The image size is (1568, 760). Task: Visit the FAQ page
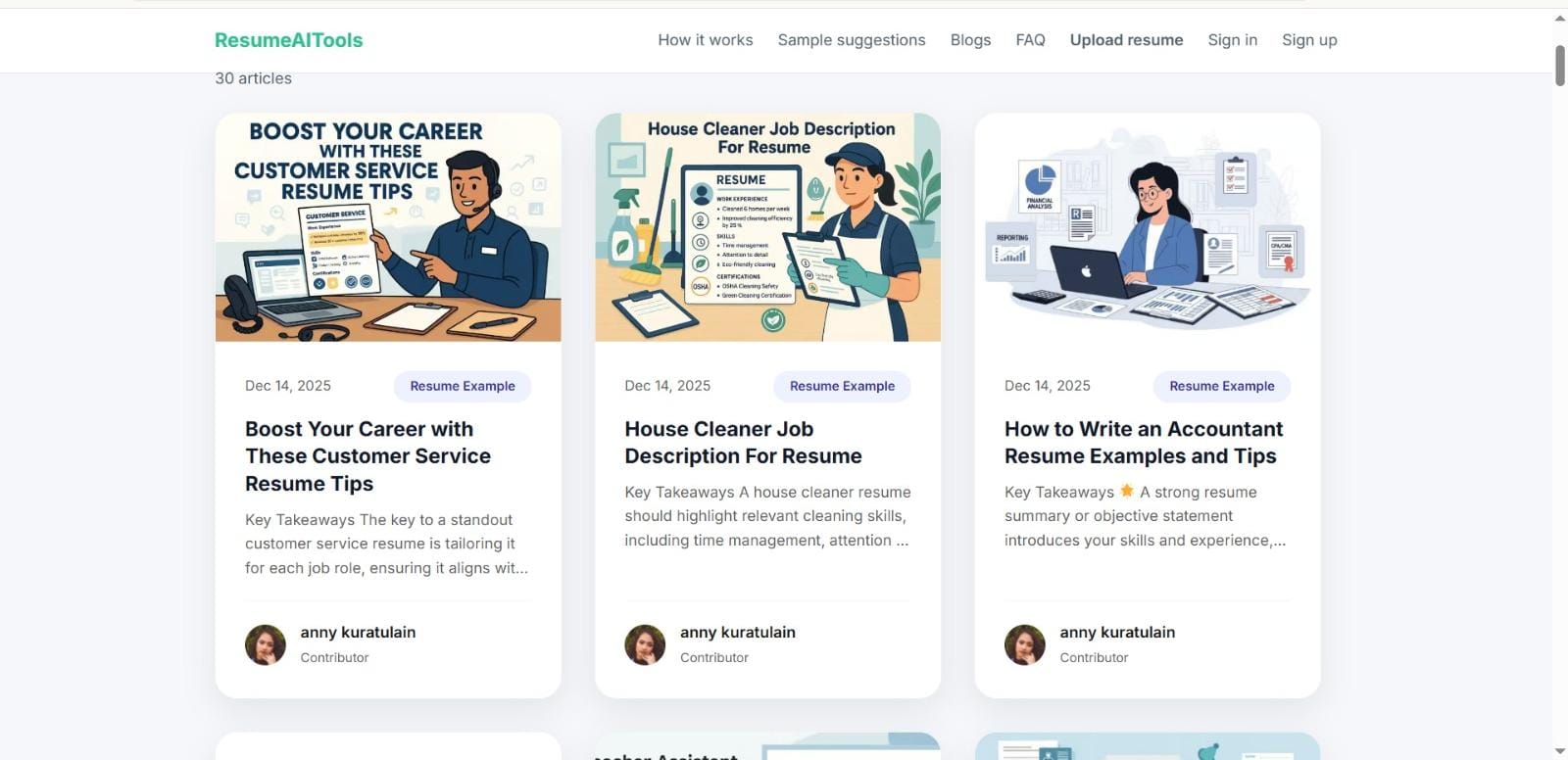[x=1030, y=40]
